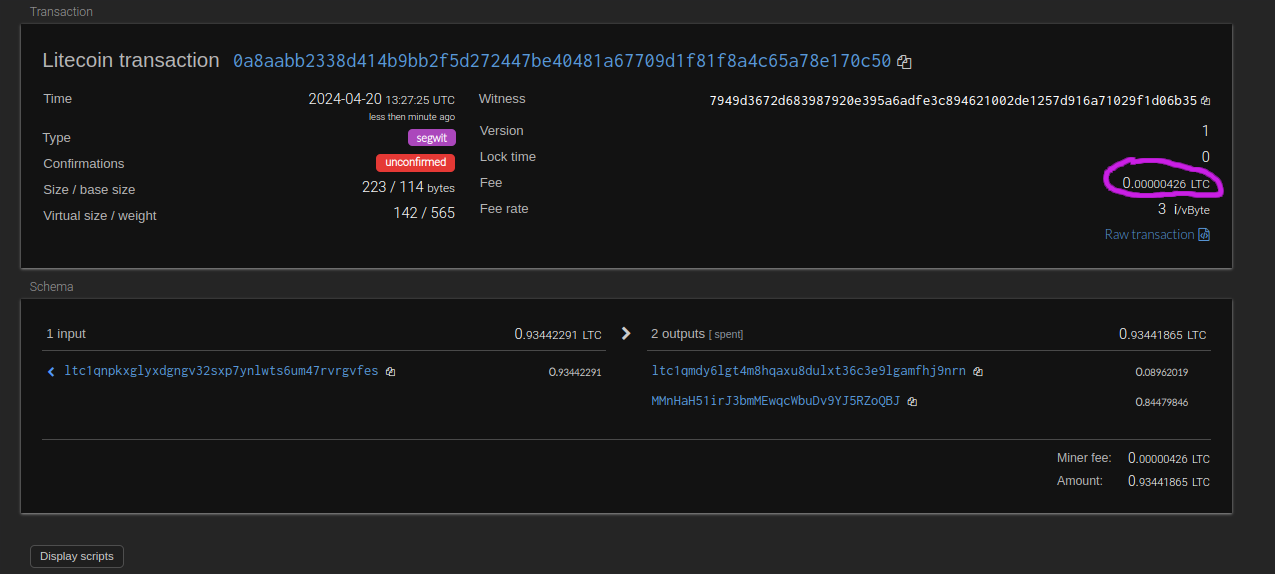The image size is (1275, 574).
Task: Copy the witness hash with copy icon
Action: click(x=1205, y=101)
